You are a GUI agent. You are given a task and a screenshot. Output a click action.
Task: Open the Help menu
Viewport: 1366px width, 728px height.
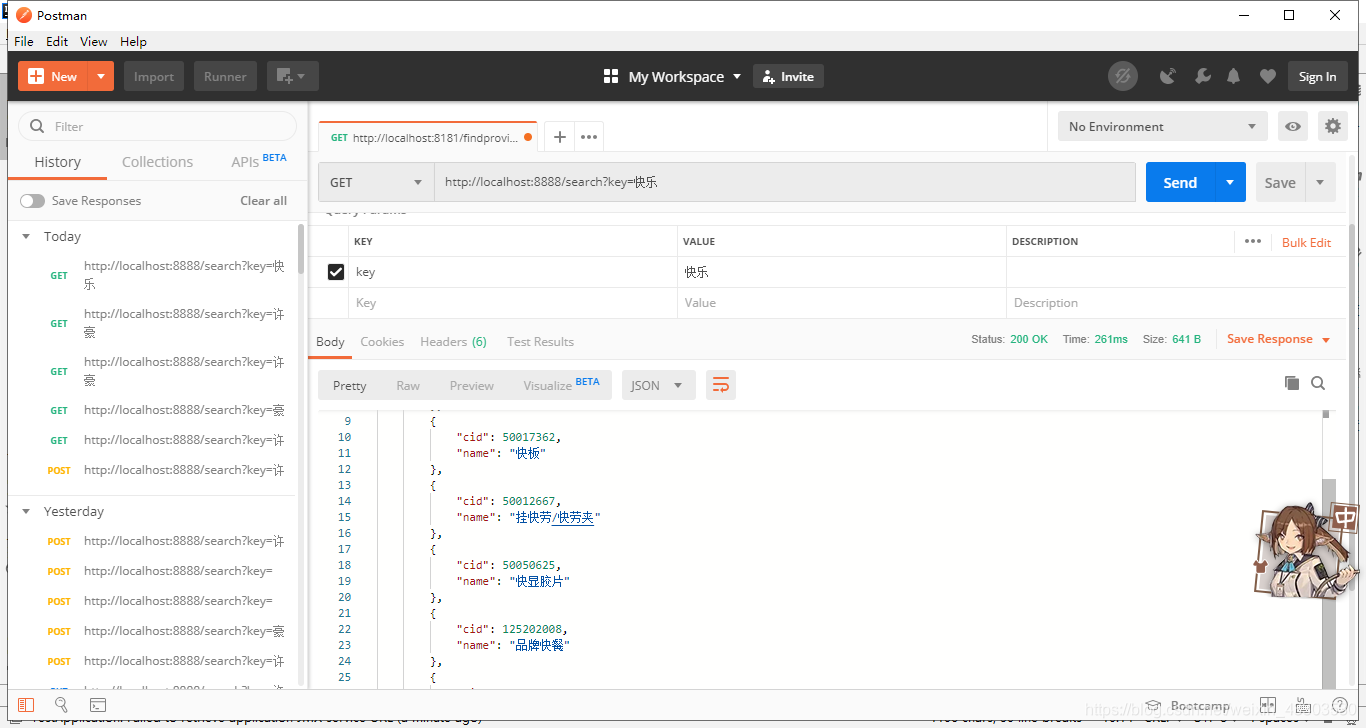coord(133,41)
